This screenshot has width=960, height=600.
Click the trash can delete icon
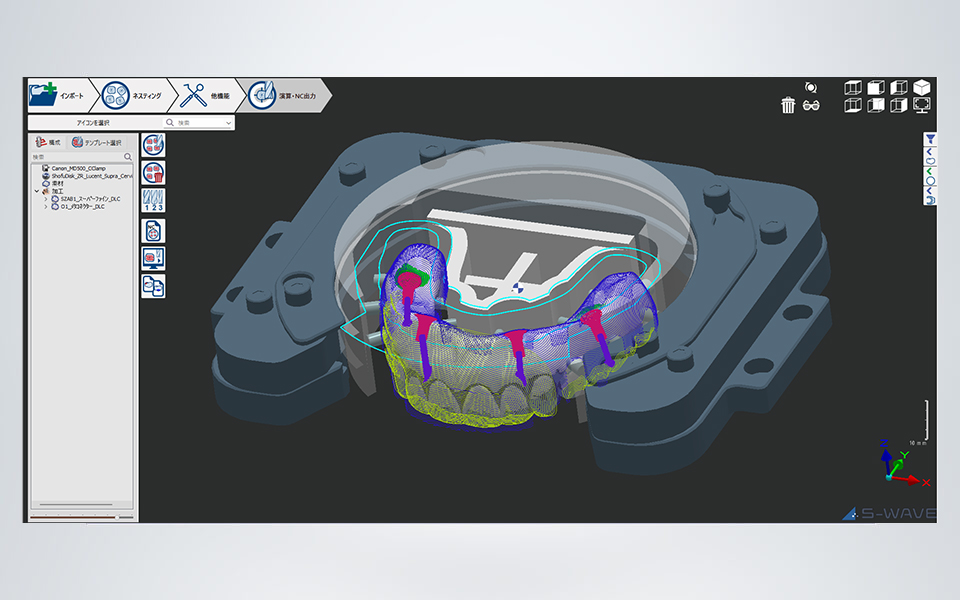788,106
